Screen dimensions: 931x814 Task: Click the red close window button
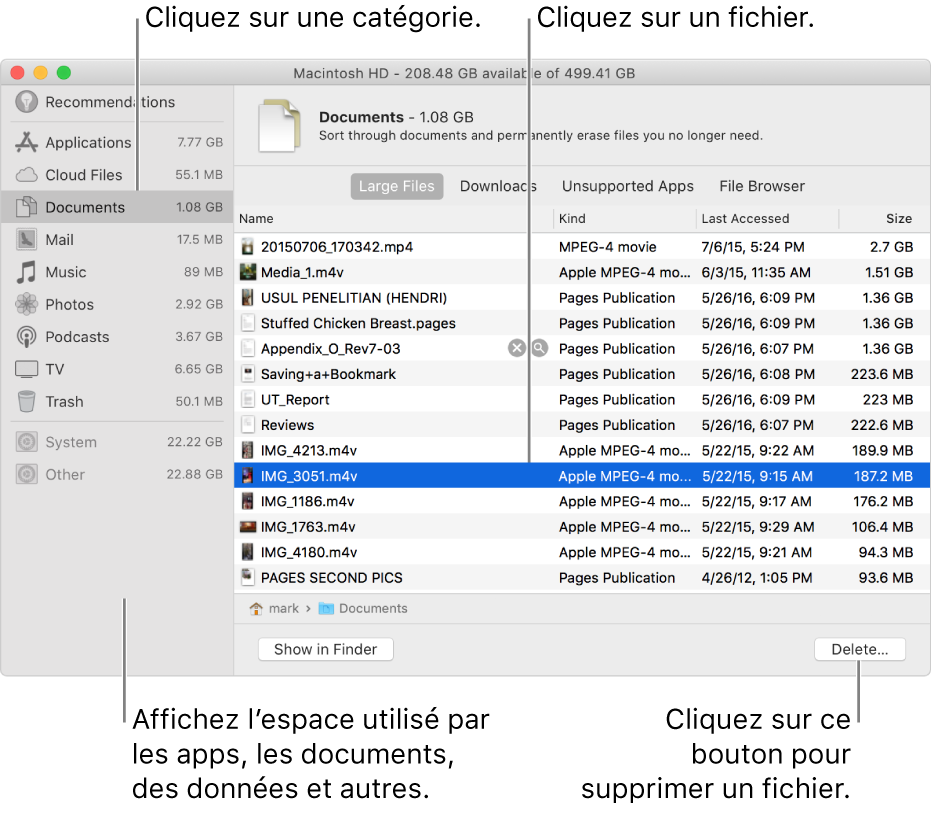point(18,73)
